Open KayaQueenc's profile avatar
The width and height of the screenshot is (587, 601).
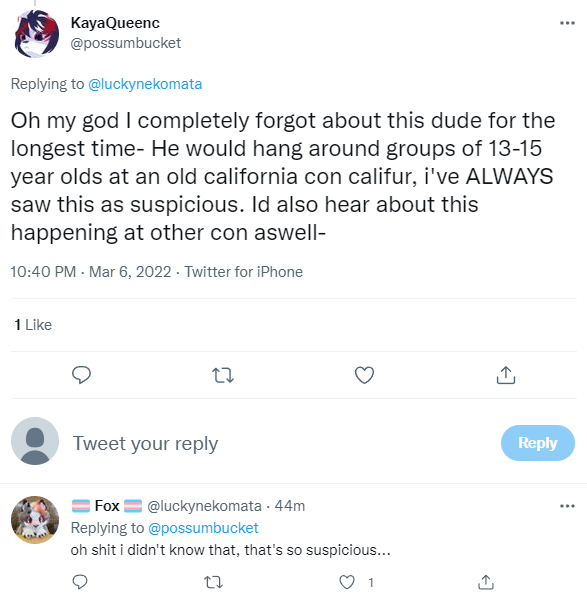pos(36,34)
